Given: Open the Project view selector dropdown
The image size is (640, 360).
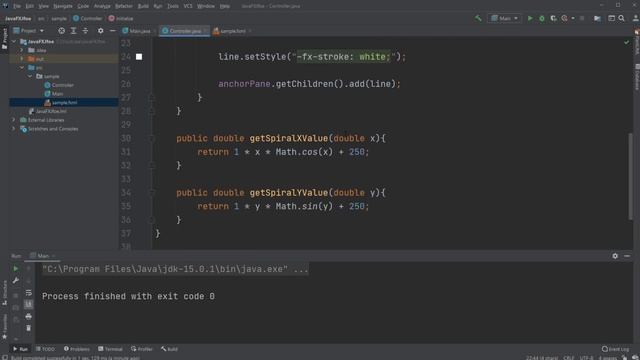Looking at the screenshot, I should 29,31.
